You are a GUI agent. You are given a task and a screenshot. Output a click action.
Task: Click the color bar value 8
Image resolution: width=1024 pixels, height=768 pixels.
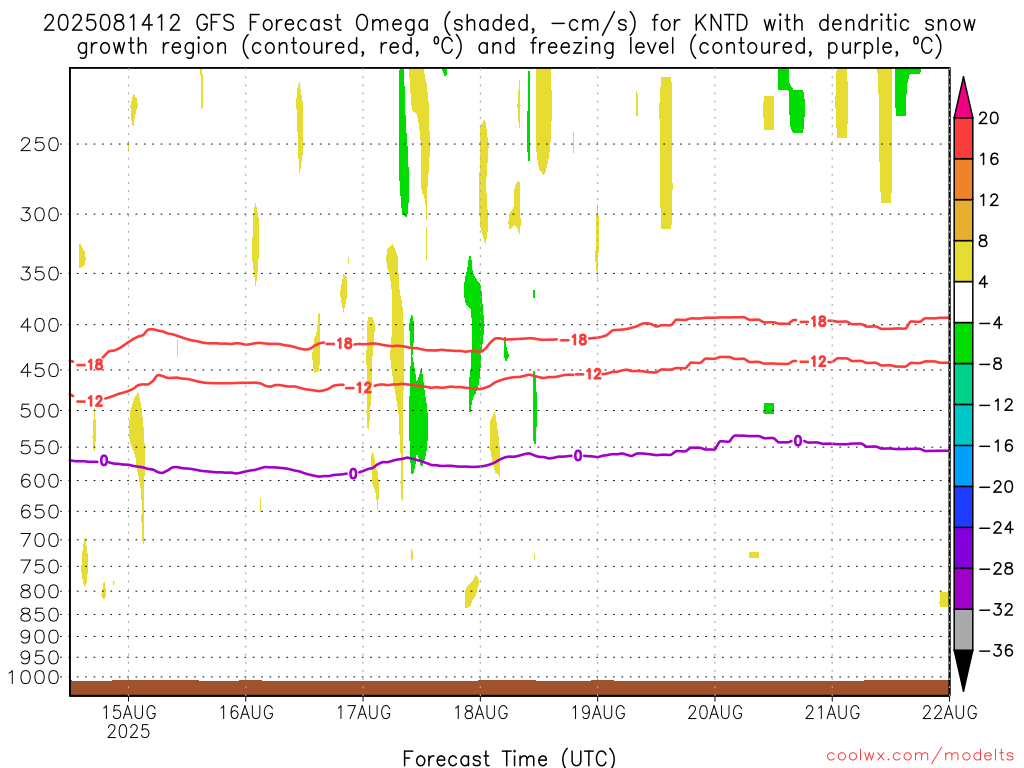pos(983,242)
